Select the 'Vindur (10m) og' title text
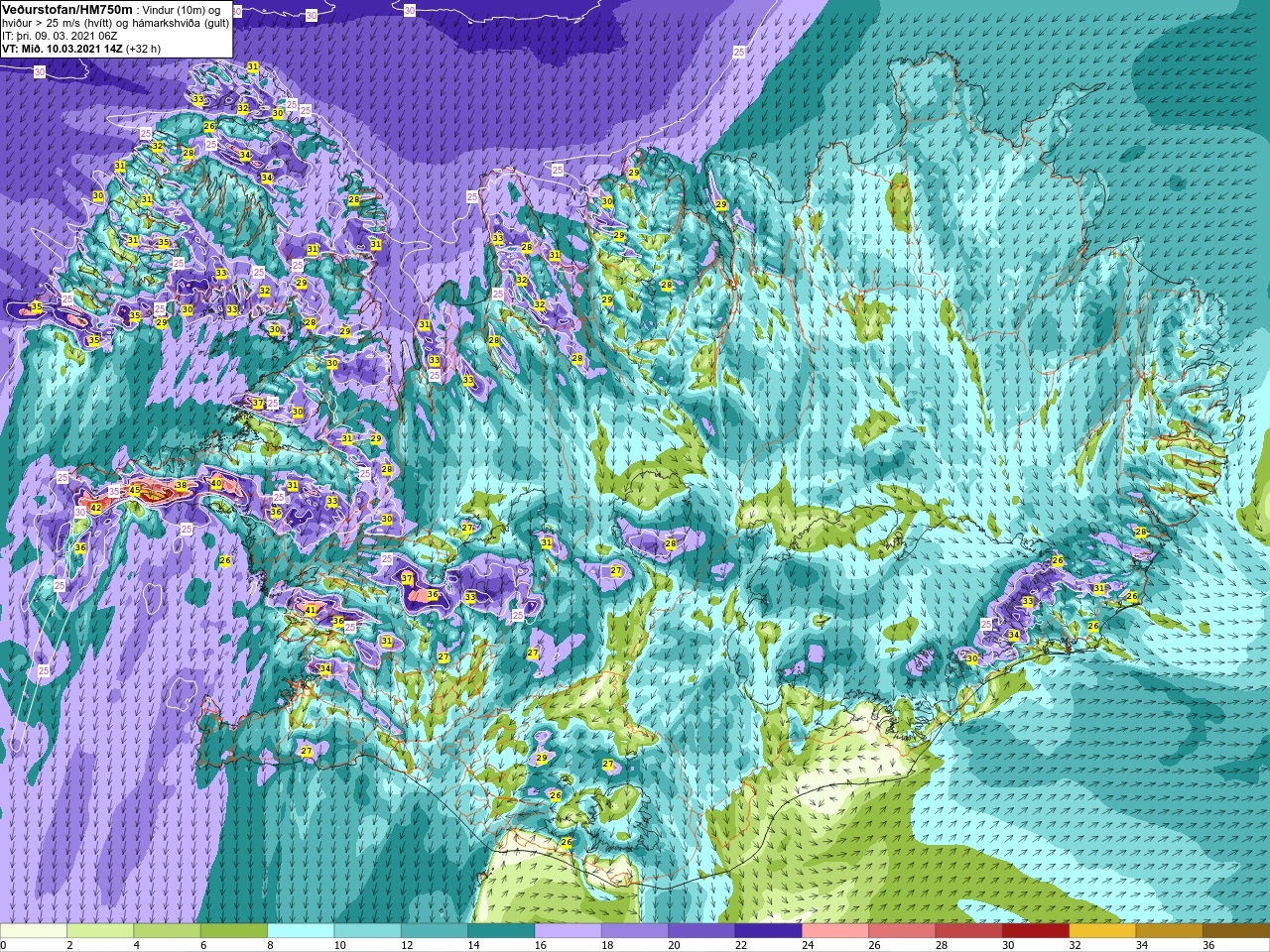The height and width of the screenshot is (952, 1270). coord(183,10)
